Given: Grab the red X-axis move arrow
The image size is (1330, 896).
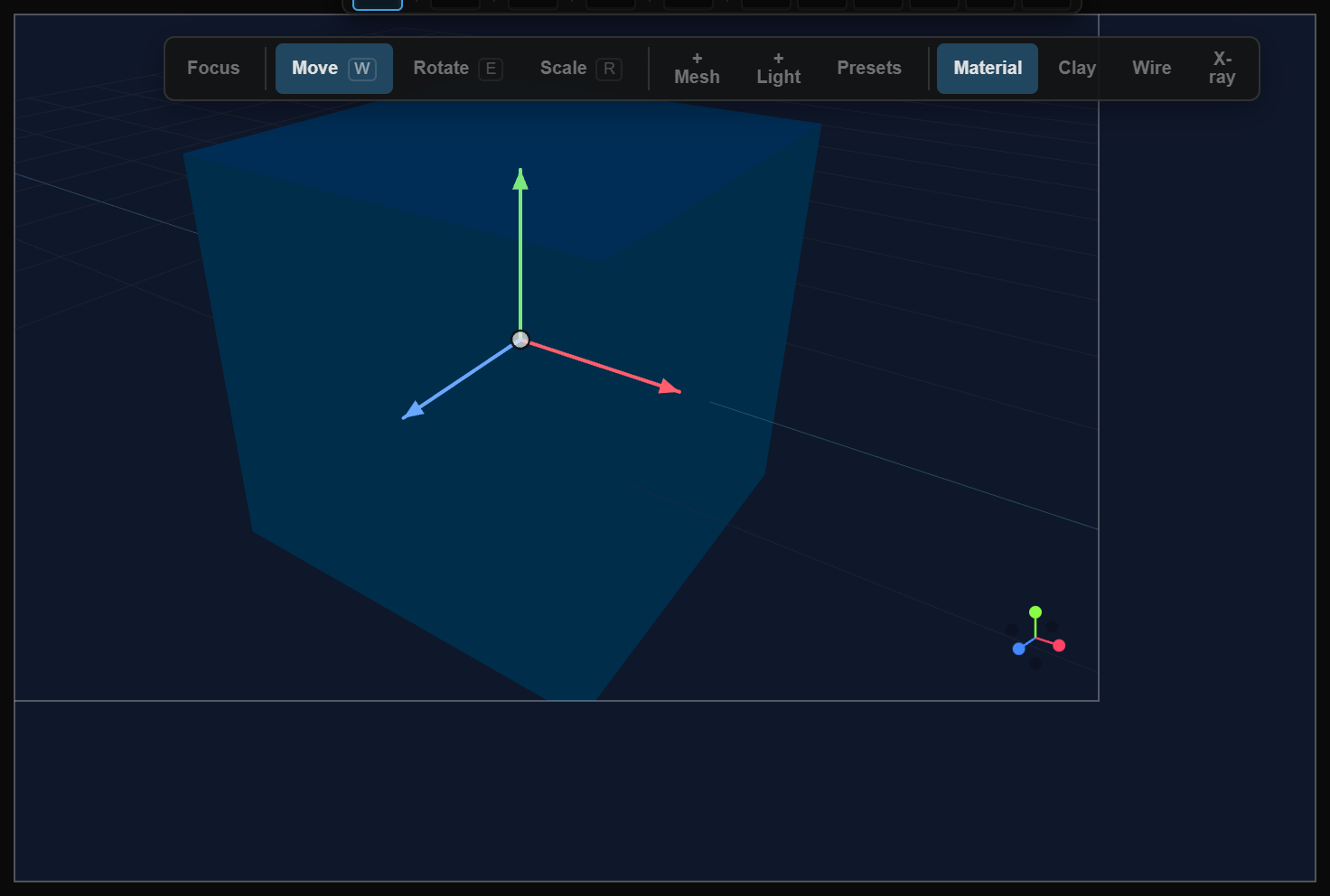Looking at the screenshot, I should [x=669, y=387].
